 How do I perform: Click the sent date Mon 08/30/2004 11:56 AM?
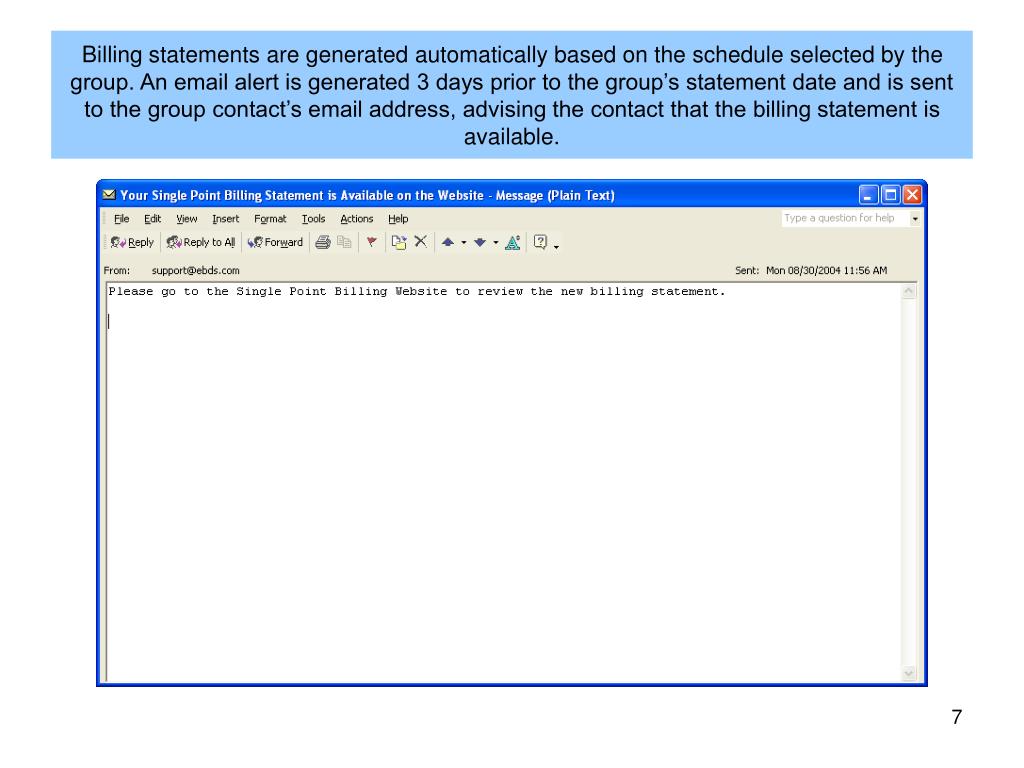826,270
